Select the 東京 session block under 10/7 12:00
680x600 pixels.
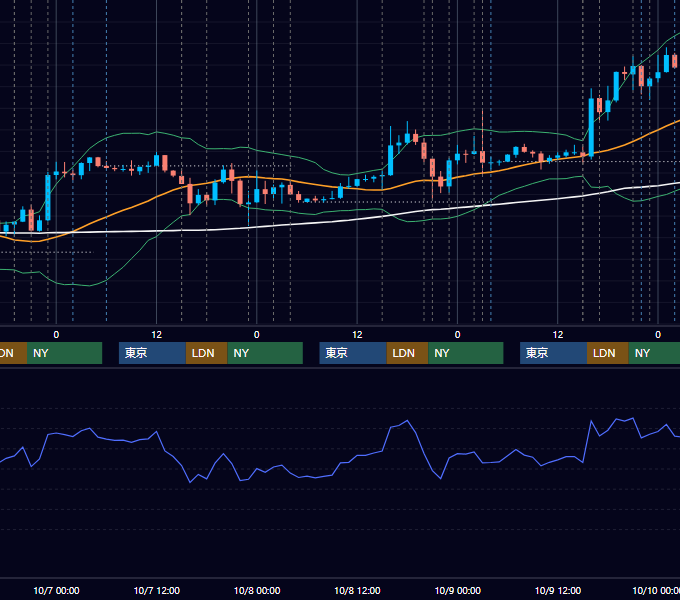(152, 353)
